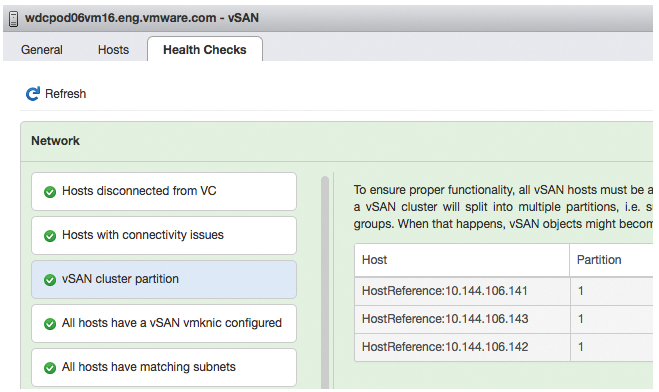Select the HostReference:10.144.106.143 row
This screenshot has width=659, height=392.
(x=504, y=319)
